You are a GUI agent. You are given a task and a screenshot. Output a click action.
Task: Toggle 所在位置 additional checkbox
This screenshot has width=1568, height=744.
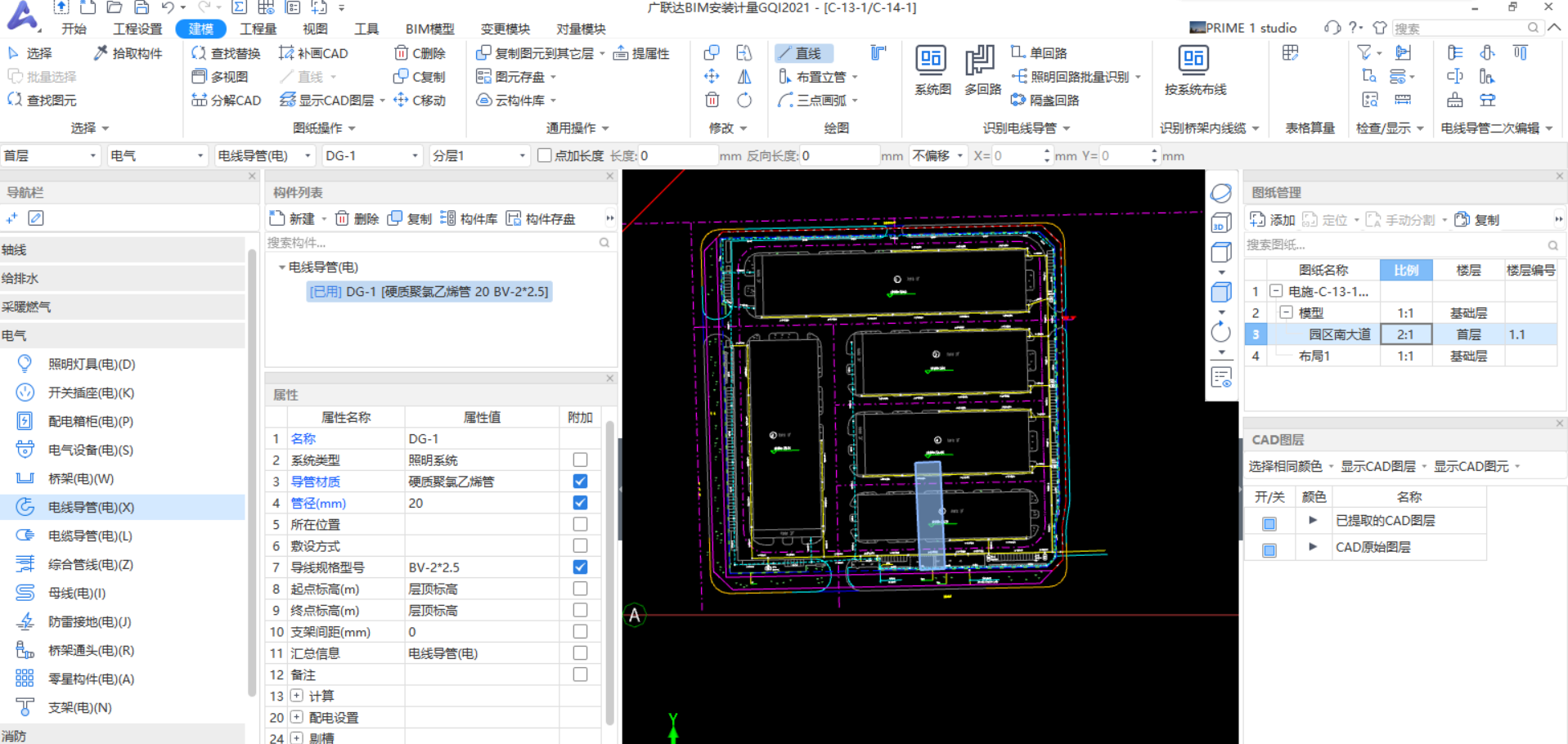coord(580,524)
